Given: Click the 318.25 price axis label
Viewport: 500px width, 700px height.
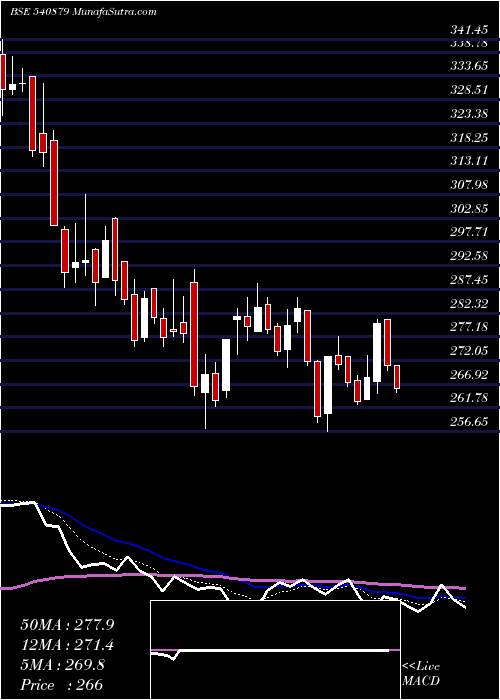Looking at the screenshot, I should [468, 138].
